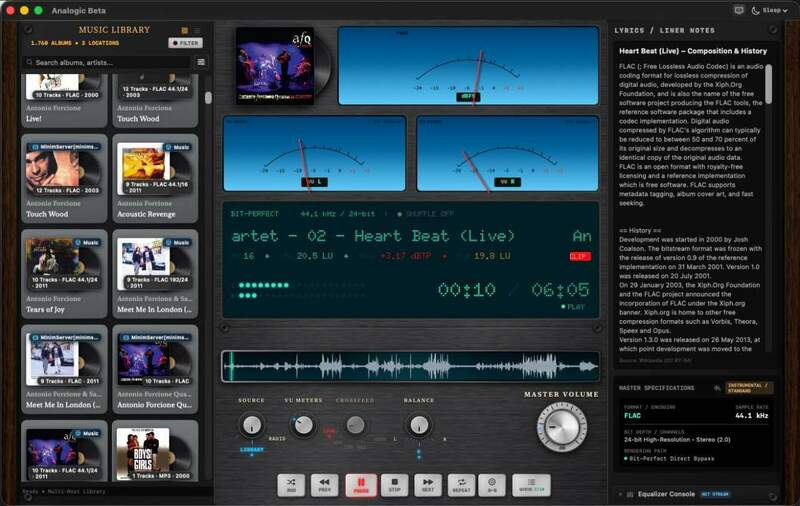Turn the VU METERS knob
The image size is (800, 506).
coord(303,425)
